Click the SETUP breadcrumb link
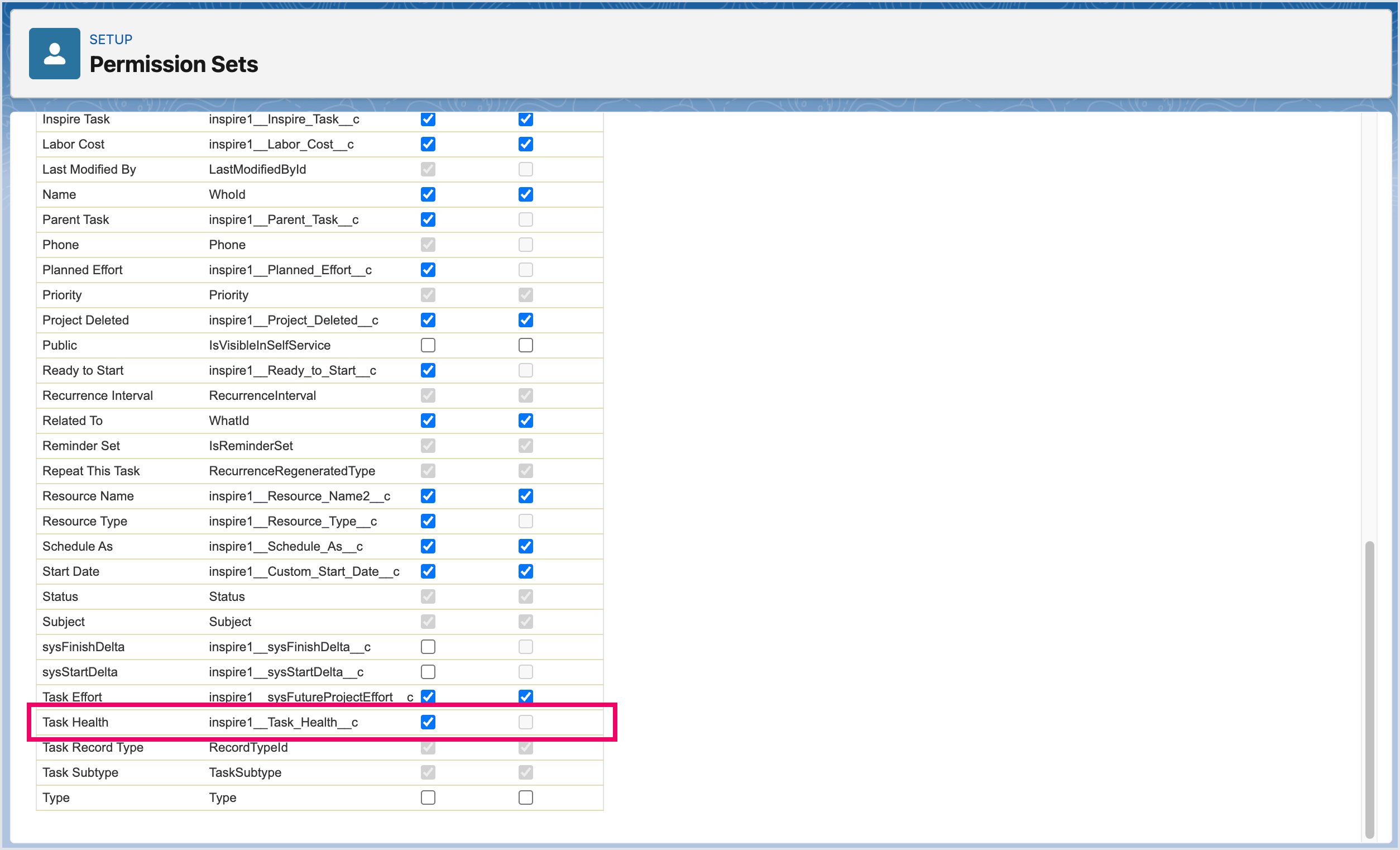This screenshot has height=850, width=1400. [x=111, y=39]
